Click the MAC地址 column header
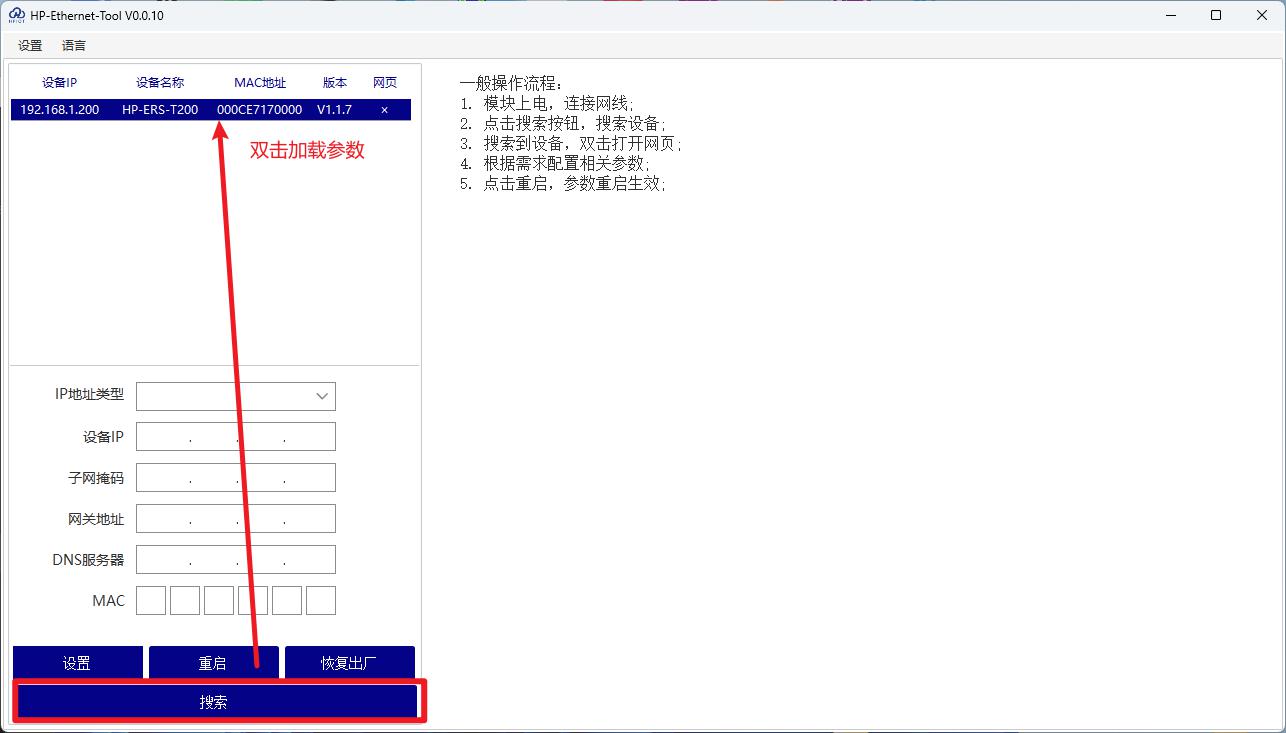The width and height of the screenshot is (1286, 733). (259, 82)
